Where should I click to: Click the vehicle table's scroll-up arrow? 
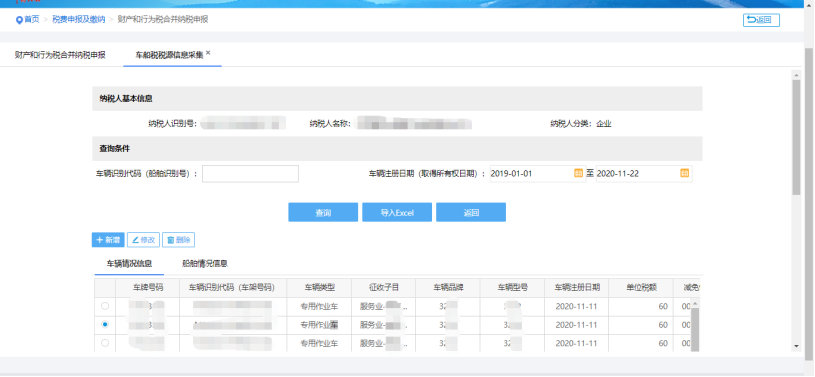pos(695,303)
